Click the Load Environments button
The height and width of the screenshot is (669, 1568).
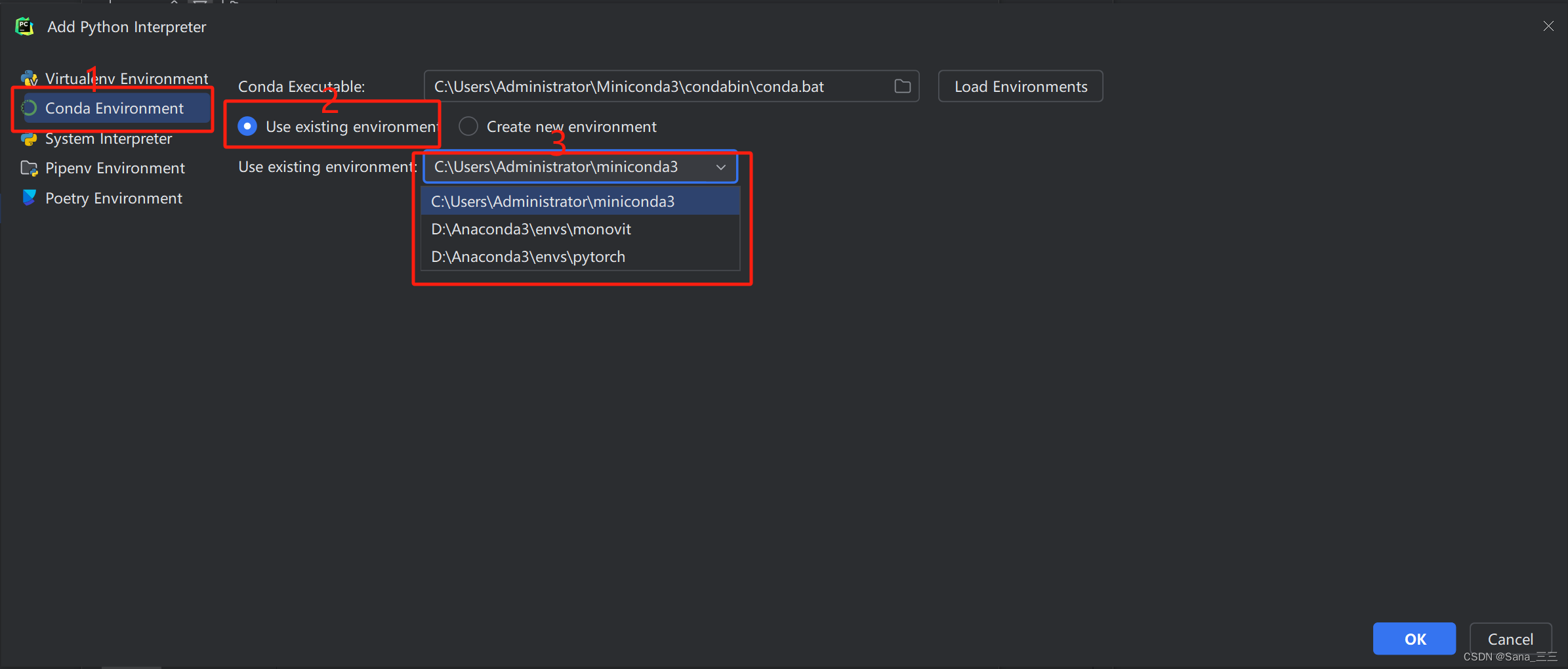[x=1020, y=86]
